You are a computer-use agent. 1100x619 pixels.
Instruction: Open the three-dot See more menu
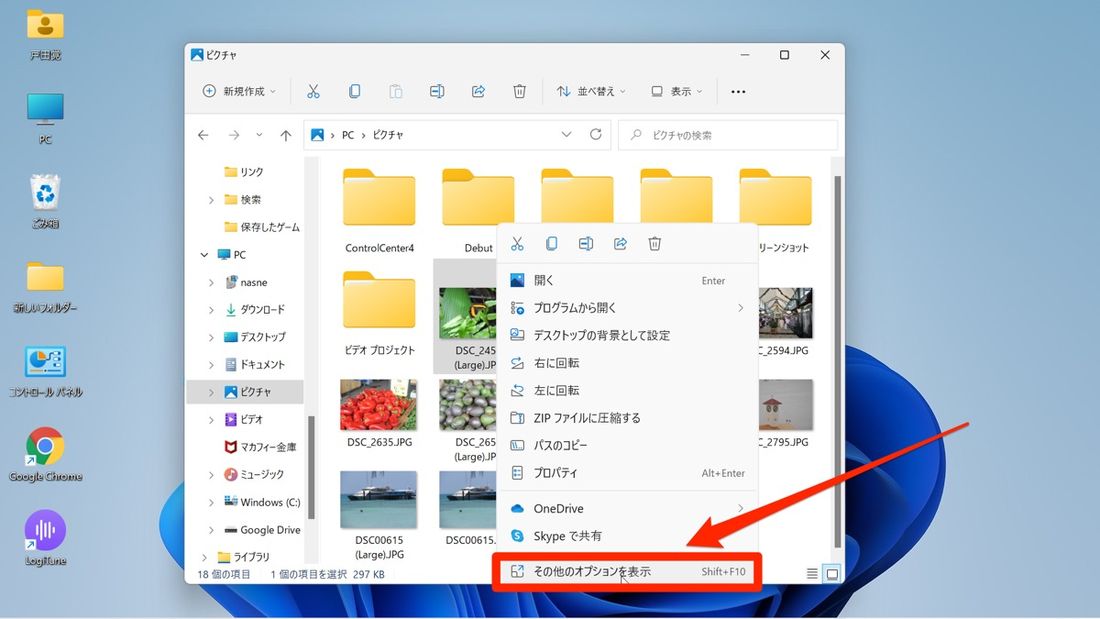click(x=738, y=91)
